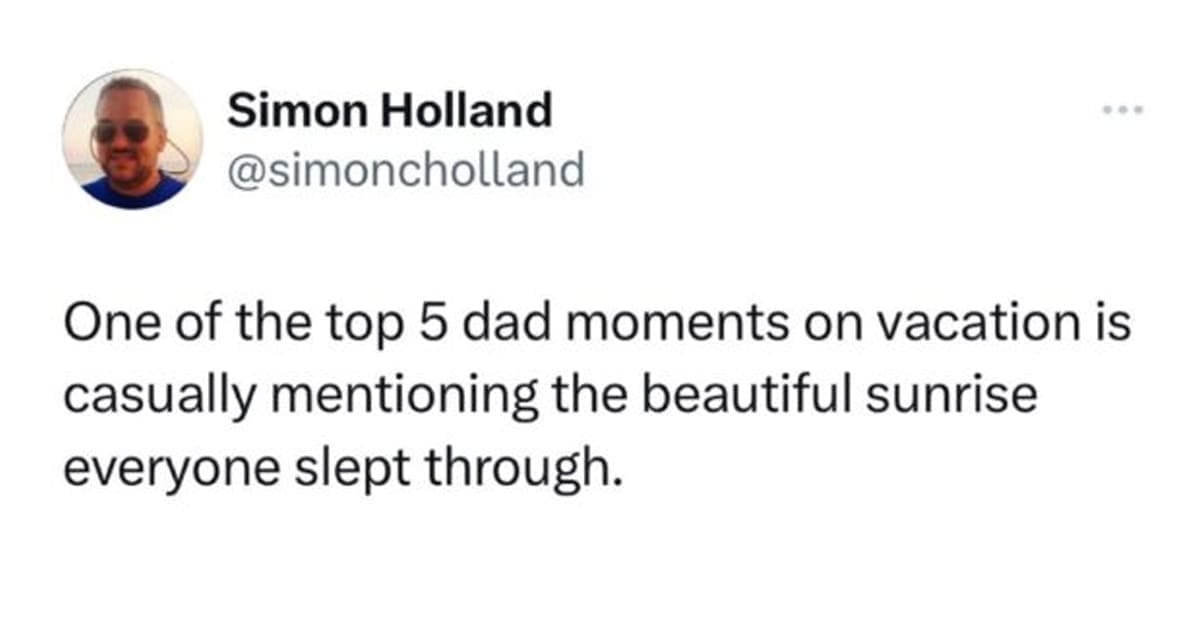This screenshot has width=1200, height=630.
Task: Click the tweet author header area
Action: pos(390,135)
